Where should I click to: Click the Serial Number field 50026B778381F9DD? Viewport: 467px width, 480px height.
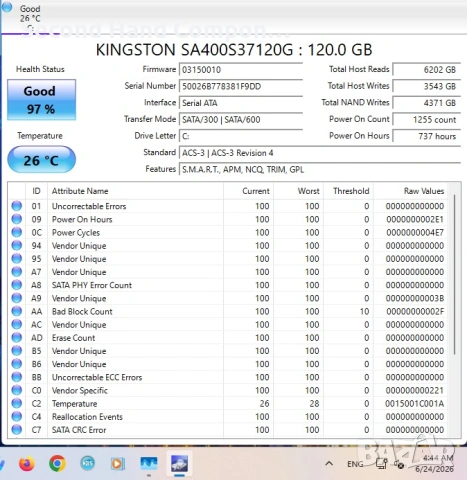[x=241, y=86]
